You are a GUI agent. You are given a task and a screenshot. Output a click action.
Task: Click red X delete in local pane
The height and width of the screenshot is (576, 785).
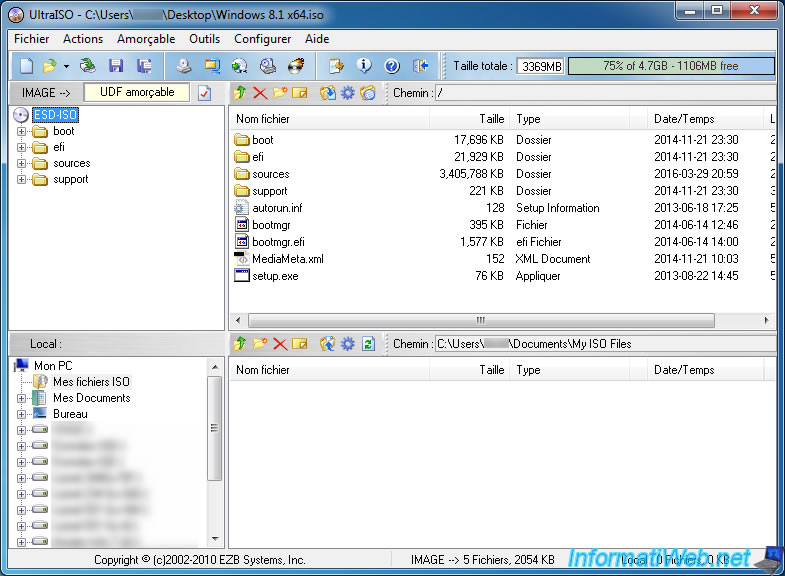click(x=280, y=344)
